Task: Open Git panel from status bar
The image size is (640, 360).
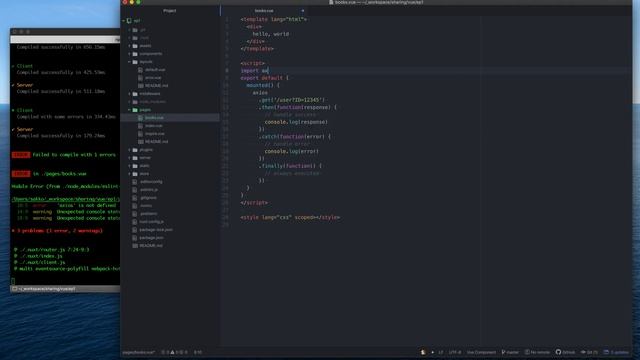Action: (x=589, y=352)
